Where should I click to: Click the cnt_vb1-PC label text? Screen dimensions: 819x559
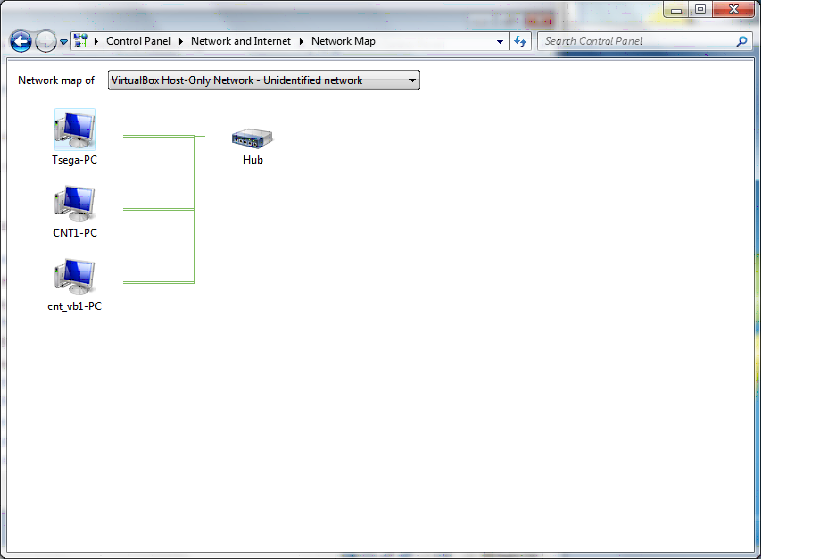click(75, 306)
